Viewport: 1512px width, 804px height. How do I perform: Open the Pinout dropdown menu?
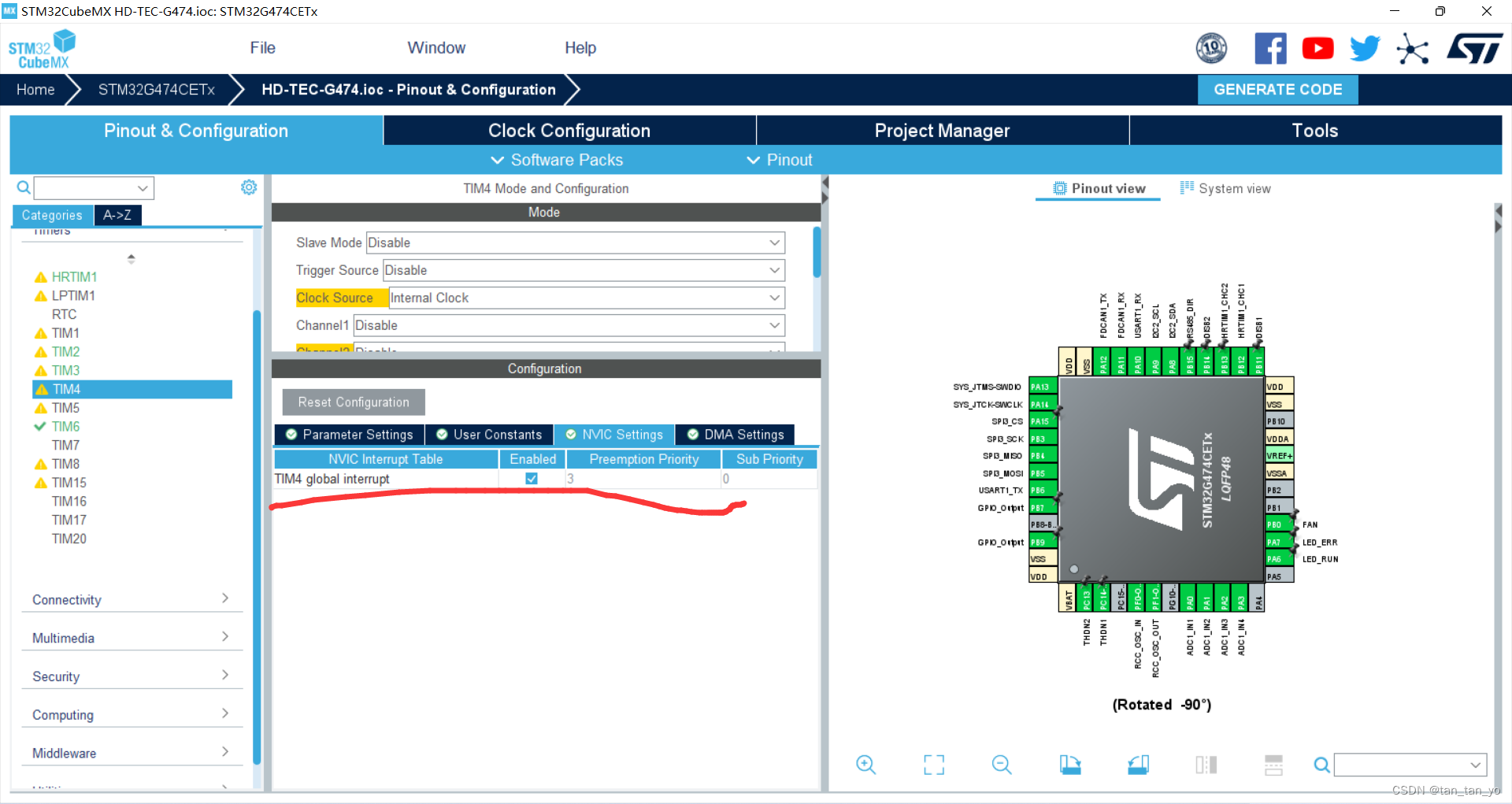[x=779, y=160]
